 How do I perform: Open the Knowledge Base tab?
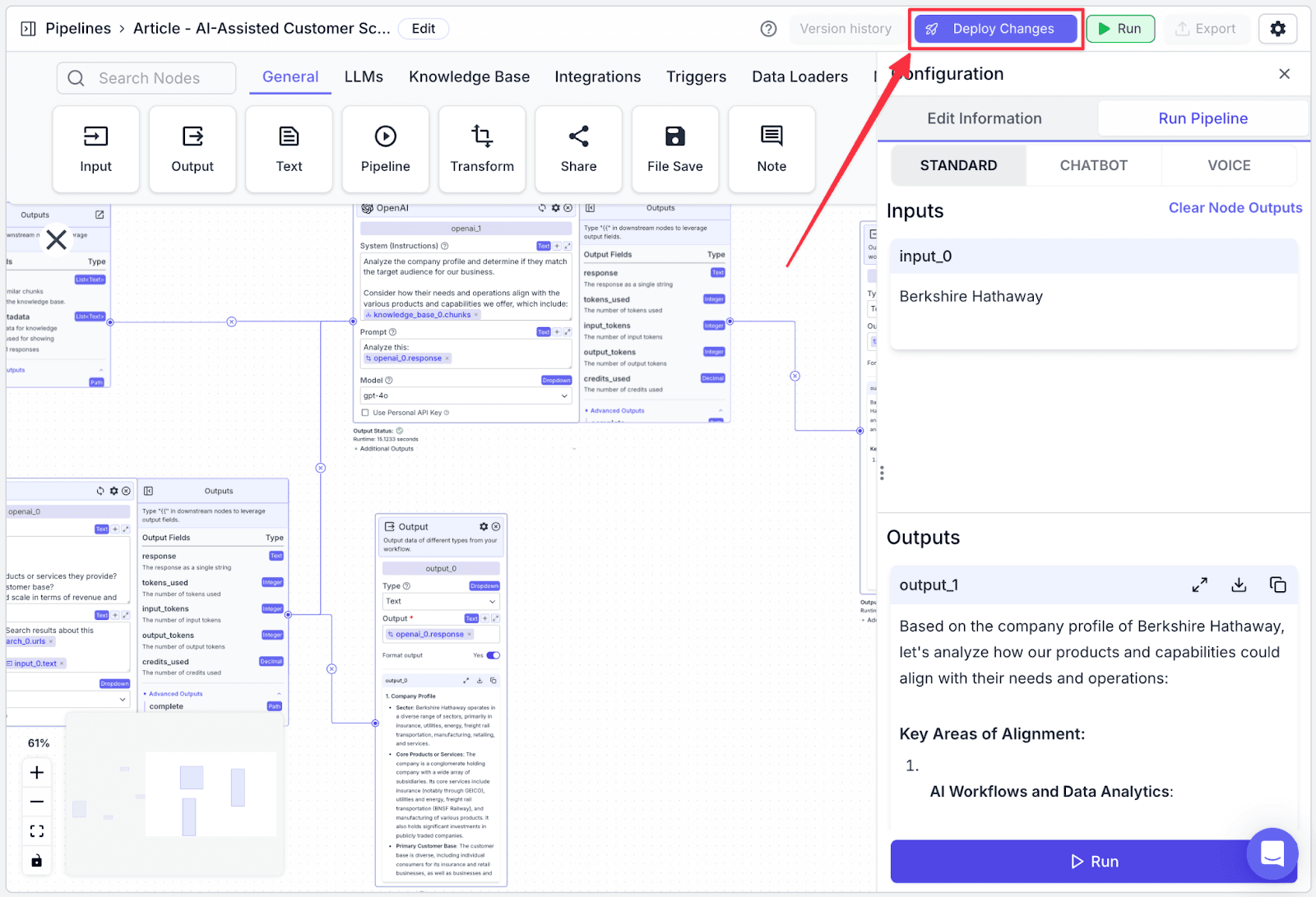[469, 76]
